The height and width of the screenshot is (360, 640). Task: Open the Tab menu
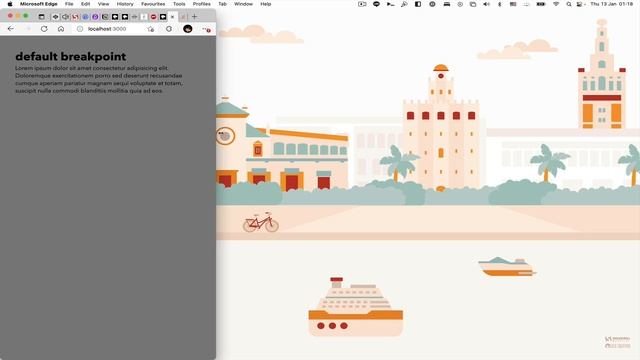(x=222, y=4)
